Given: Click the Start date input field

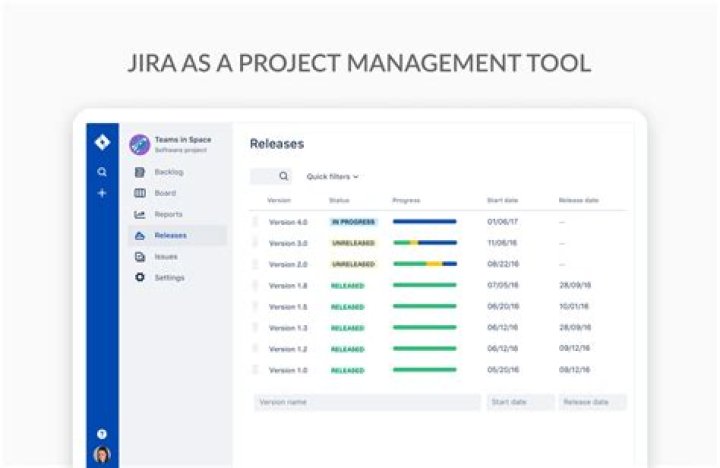Looking at the screenshot, I should click(520, 402).
